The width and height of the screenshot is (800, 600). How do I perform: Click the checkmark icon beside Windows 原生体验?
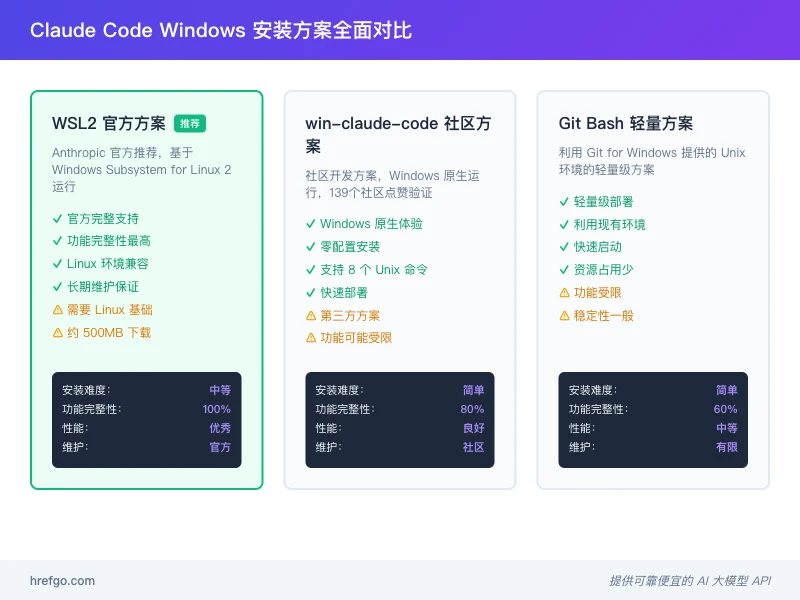[x=310, y=224]
